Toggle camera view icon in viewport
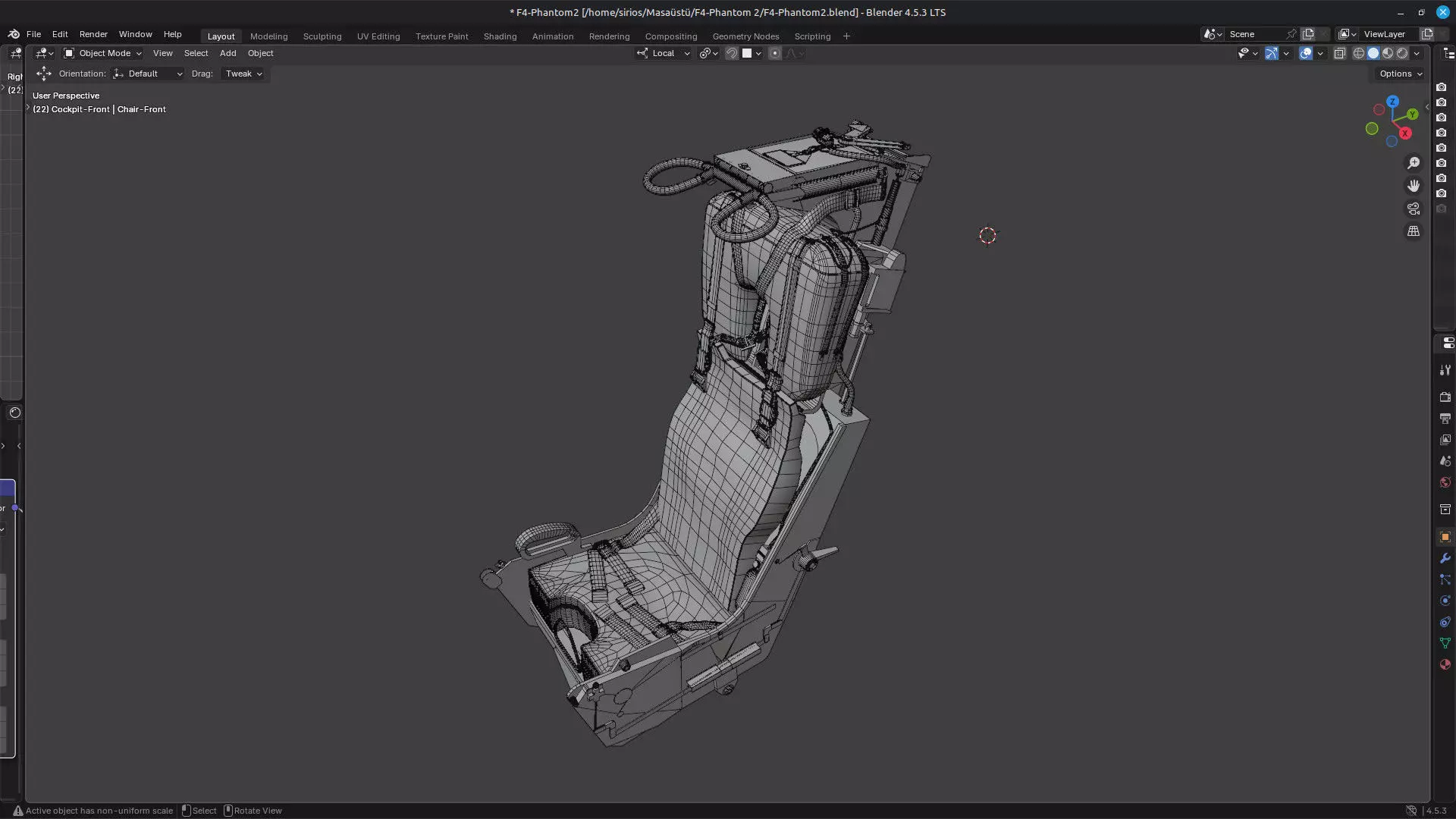This screenshot has height=819, width=1456. (x=1414, y=209)
